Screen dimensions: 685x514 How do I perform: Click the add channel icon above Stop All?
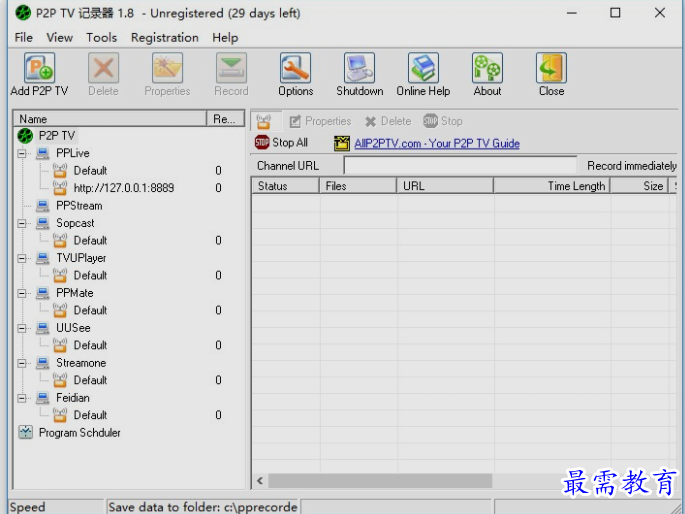coord(263,121)
